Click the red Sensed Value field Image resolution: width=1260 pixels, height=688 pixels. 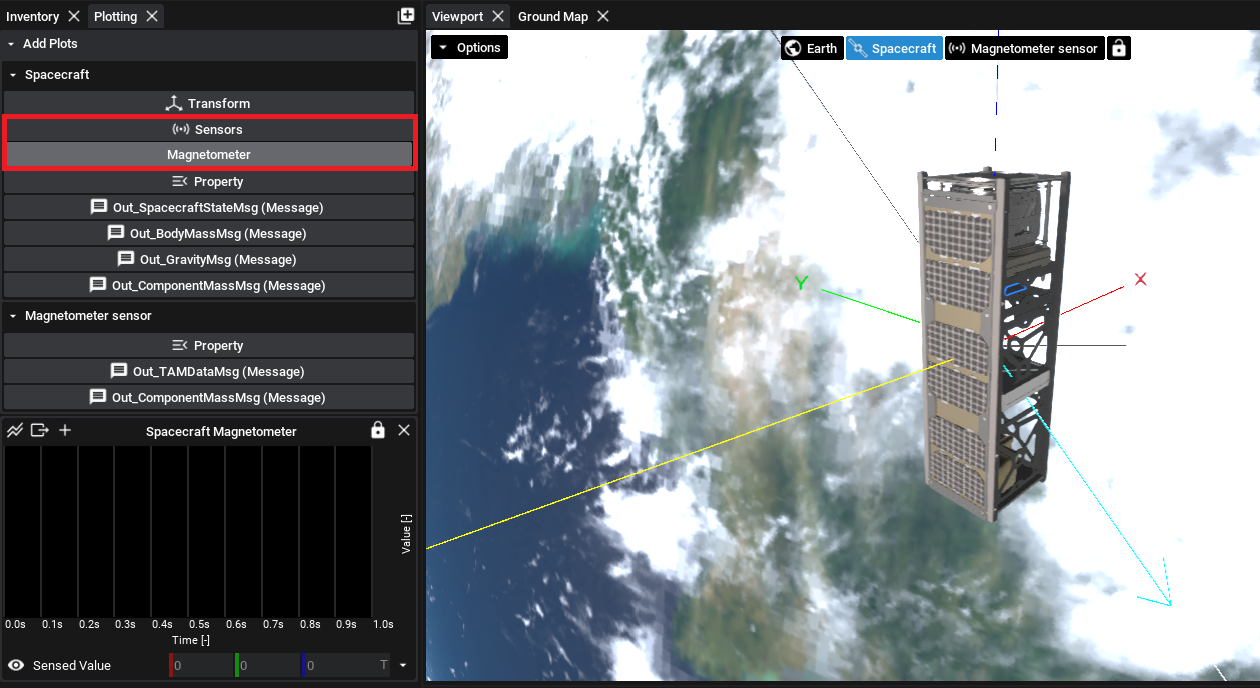(x=202, y=665)
